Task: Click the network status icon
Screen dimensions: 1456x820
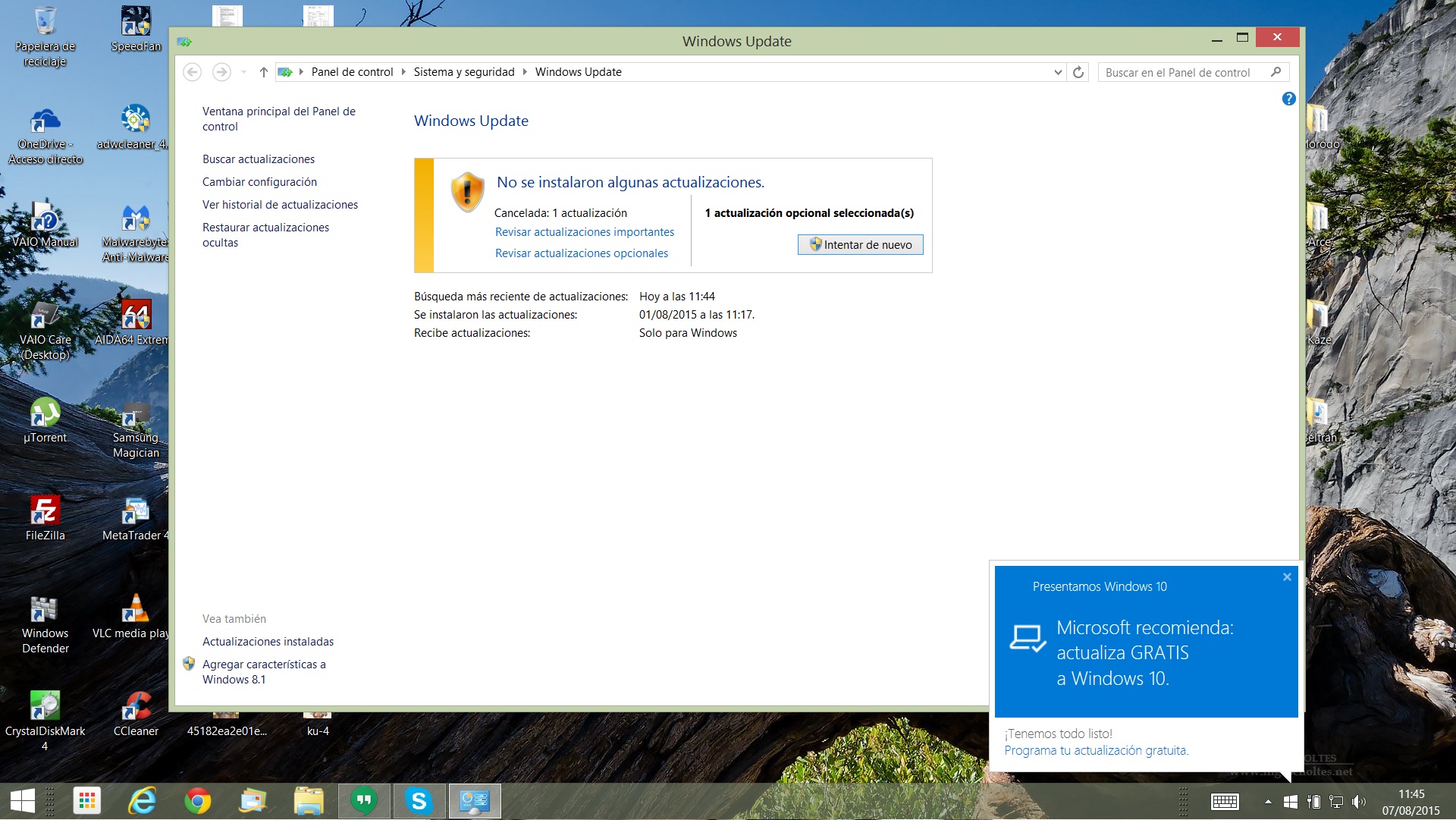Action: (1336, 801)
